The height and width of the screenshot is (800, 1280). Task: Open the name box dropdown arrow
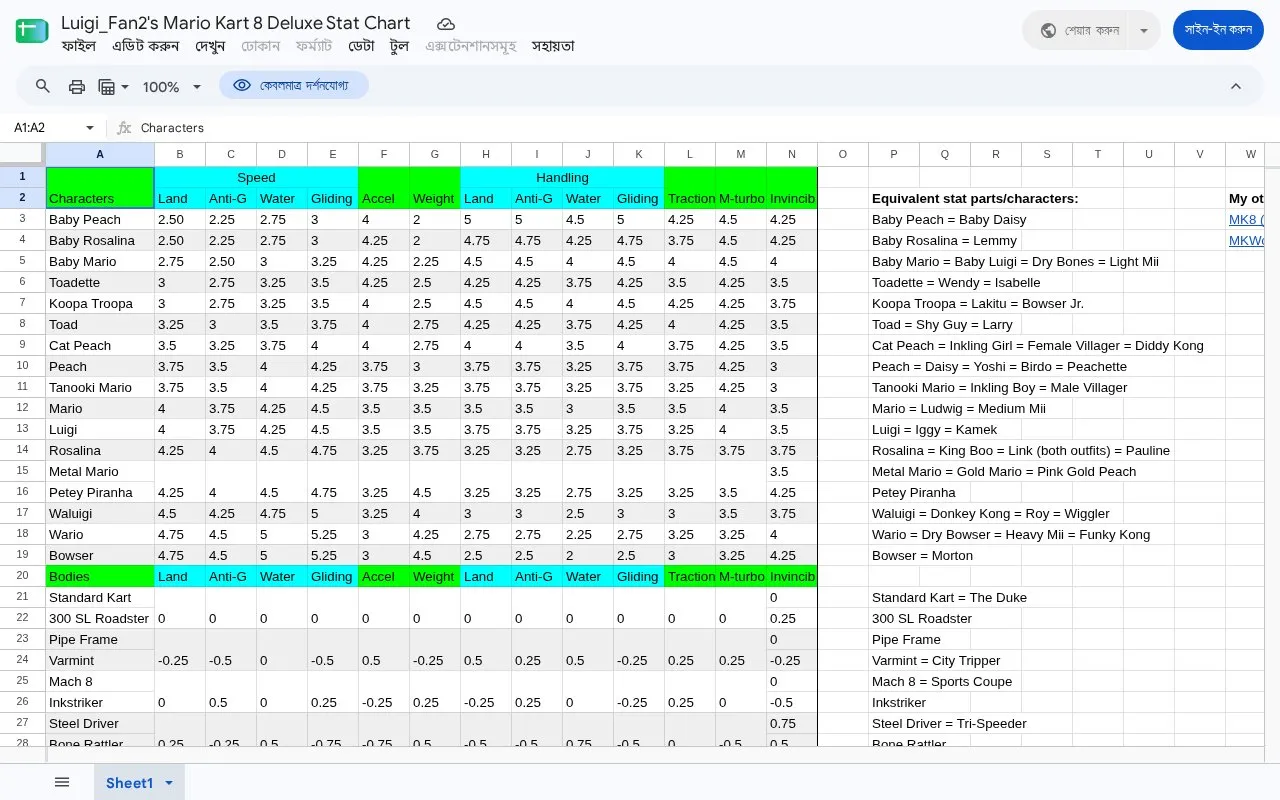[x=89, y=128]
